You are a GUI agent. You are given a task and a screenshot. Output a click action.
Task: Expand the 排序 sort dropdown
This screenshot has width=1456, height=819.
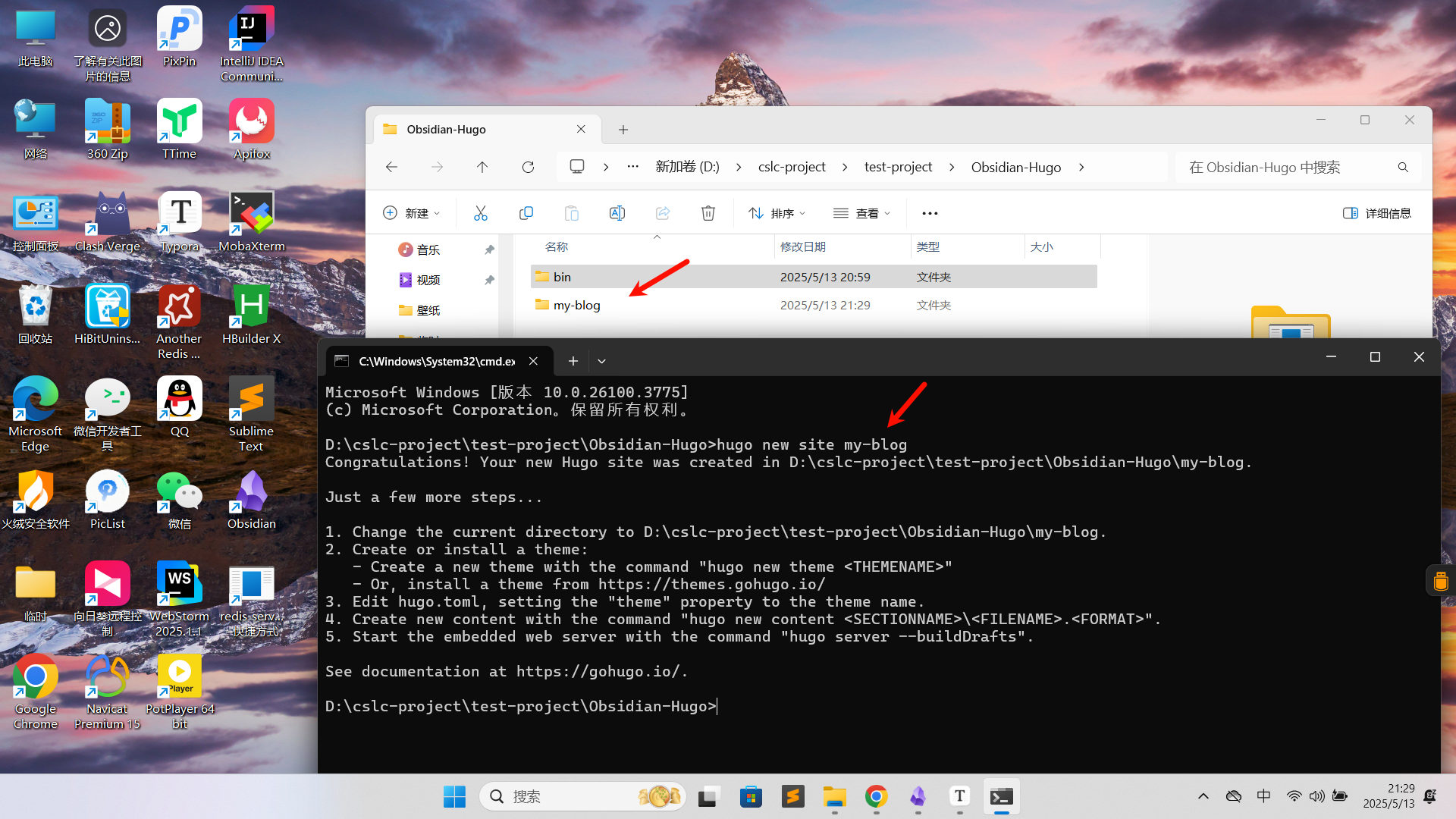pos(777,213)
